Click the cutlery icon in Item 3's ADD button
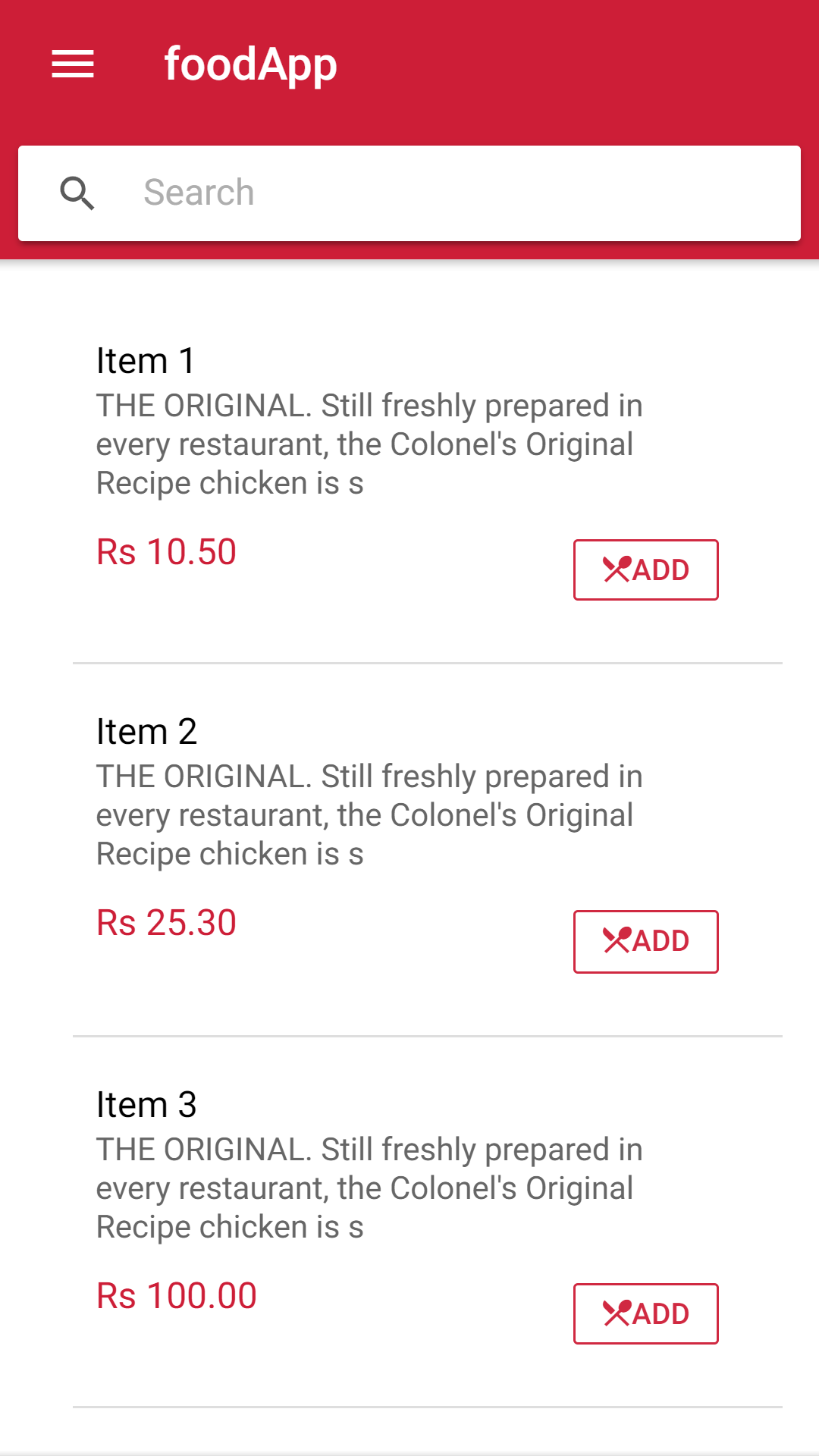The image size is (819, 1456). click(x=617, y=1313)
